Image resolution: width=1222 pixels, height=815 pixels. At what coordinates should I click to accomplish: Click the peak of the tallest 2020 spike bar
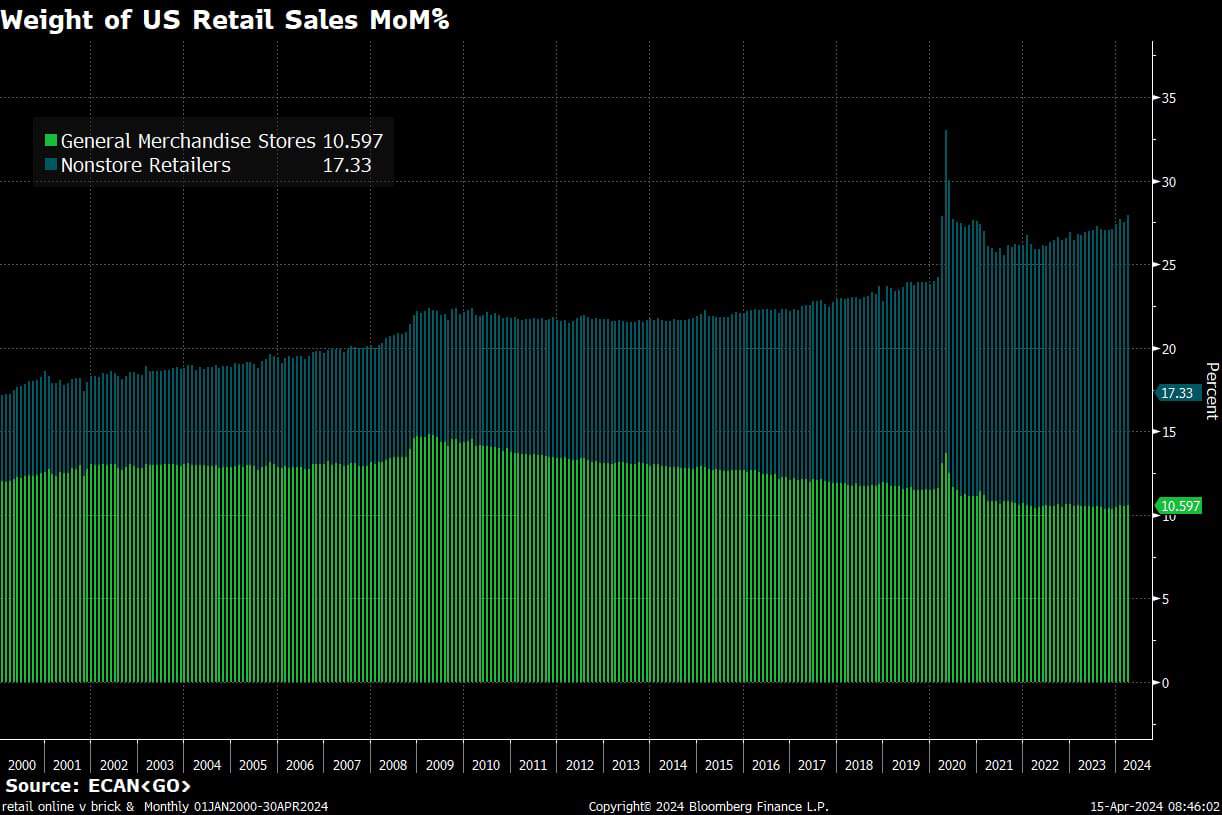tap(946, 132)
